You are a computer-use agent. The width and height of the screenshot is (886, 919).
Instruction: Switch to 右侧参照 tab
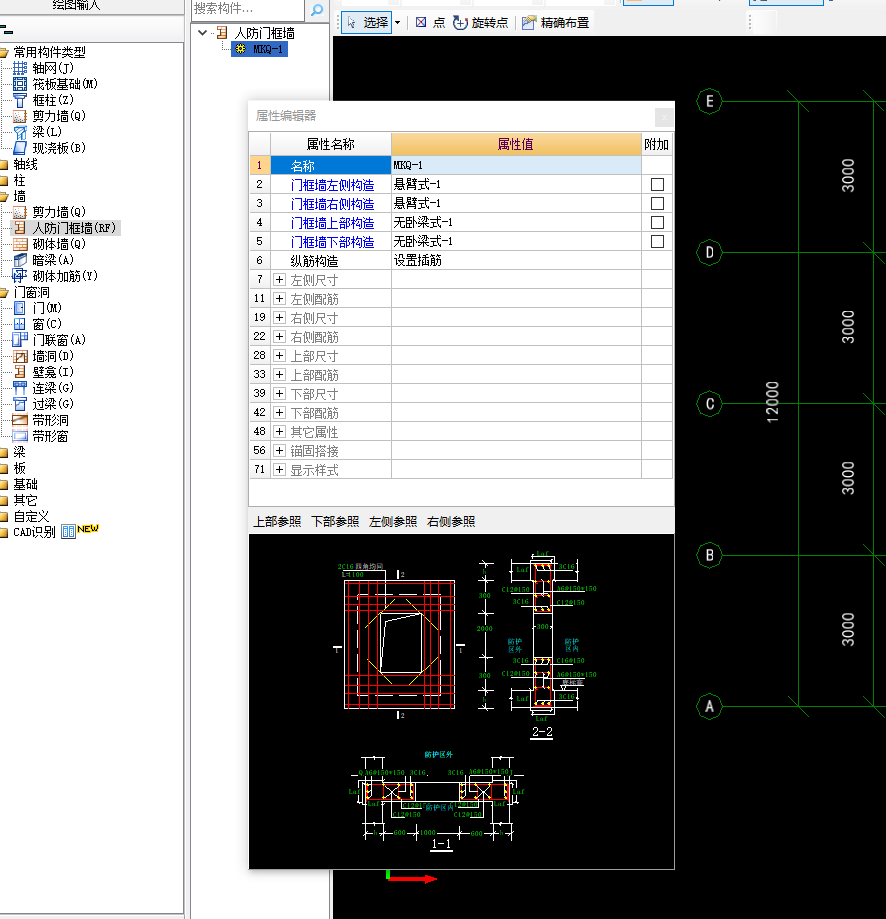(451, 521)
